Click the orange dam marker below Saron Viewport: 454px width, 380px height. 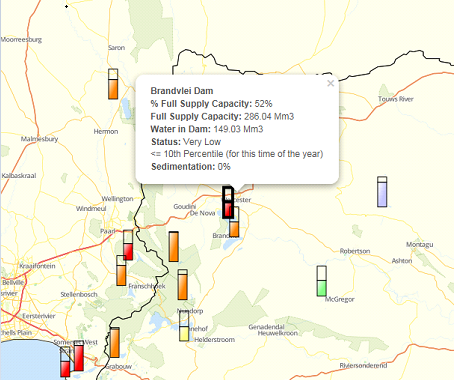click(x=113, y=84)
